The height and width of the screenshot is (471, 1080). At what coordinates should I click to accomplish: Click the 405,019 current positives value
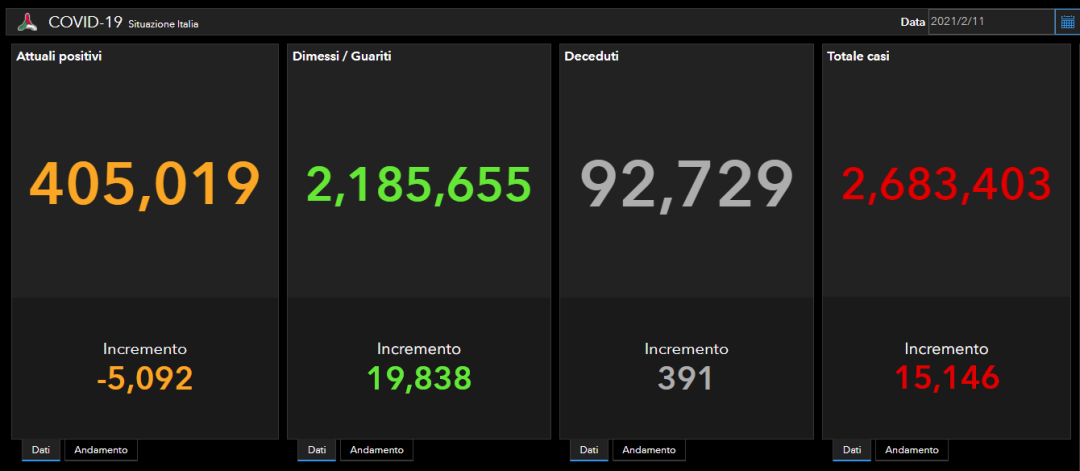[145, 185]
